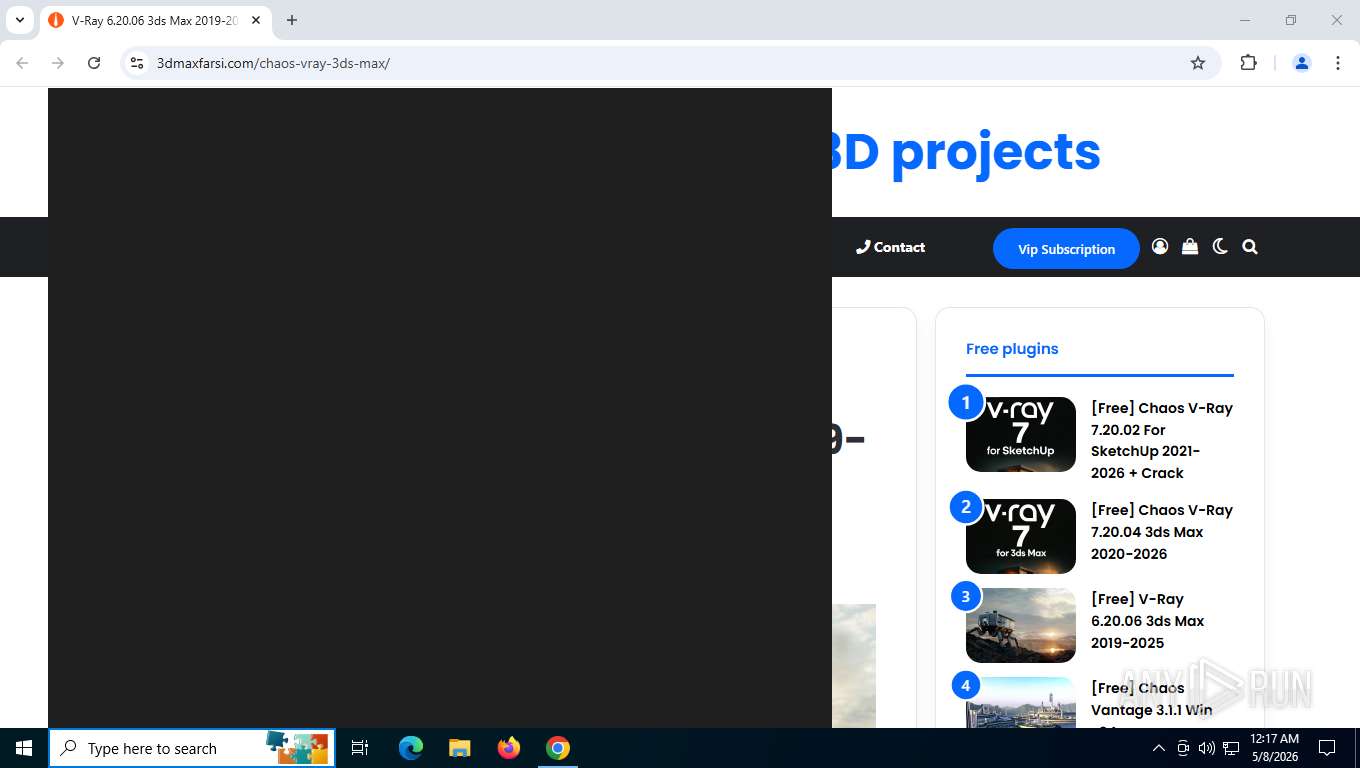
Task: Open the Contact menu item
Action: [x=890, y=247]
